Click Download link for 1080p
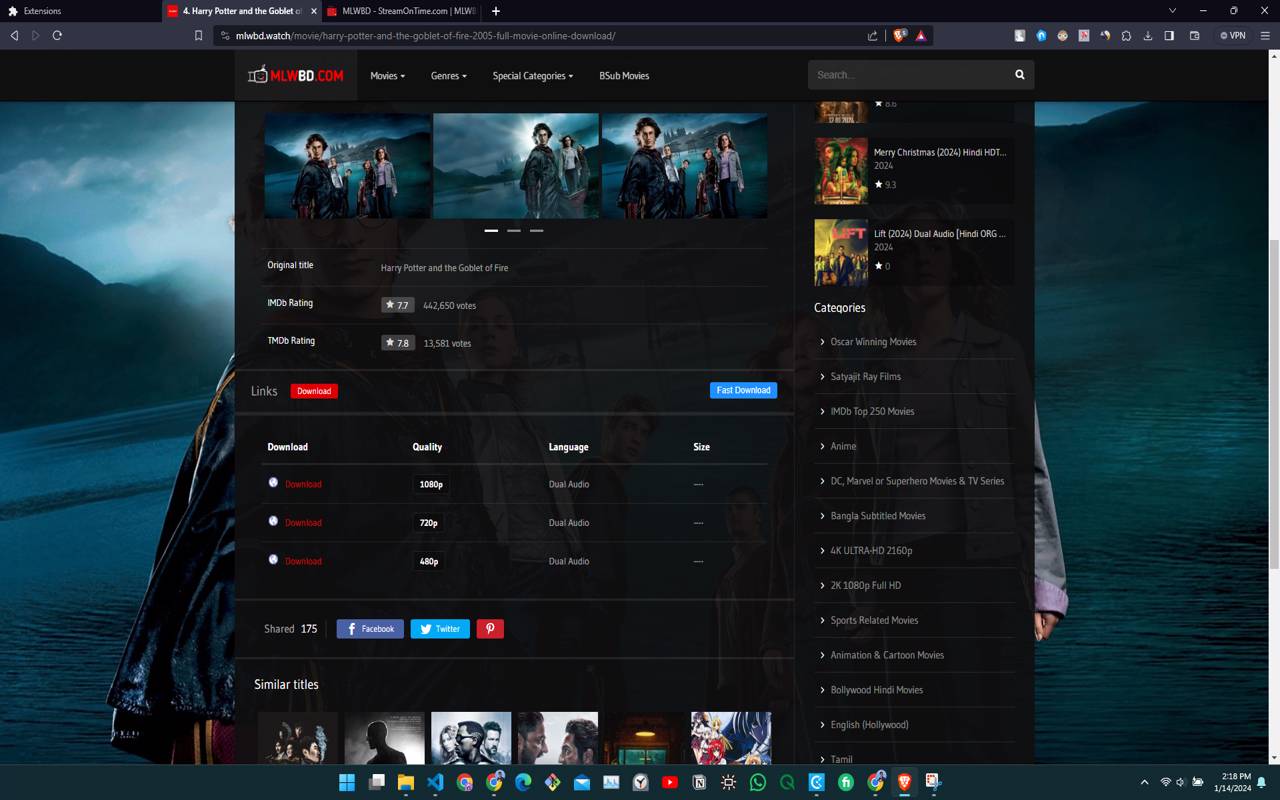Image resolution: width=1280 pixels, height=800 pixels. (x=303, y=484)
